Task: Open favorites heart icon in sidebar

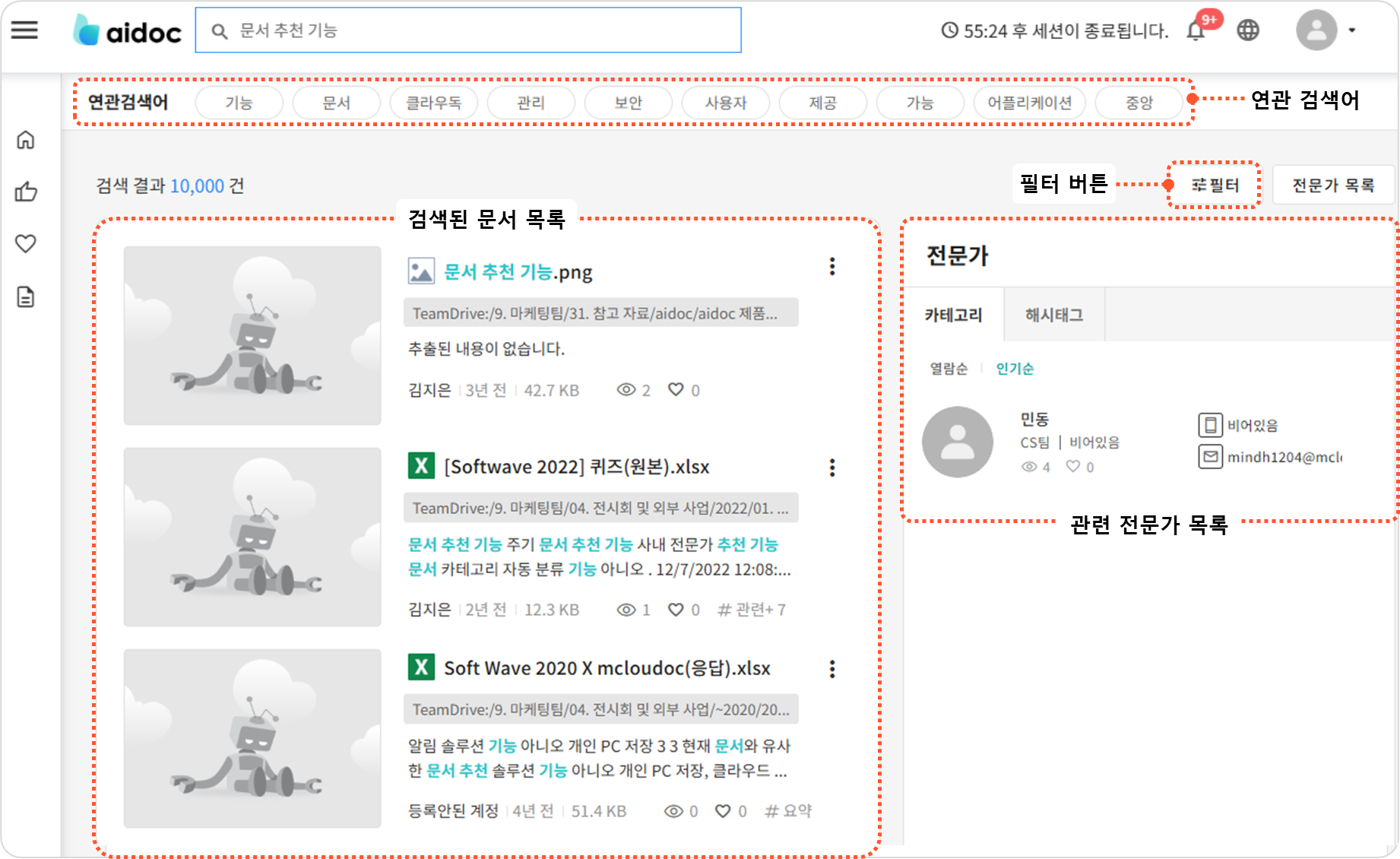Action: (x=26, y=244)
